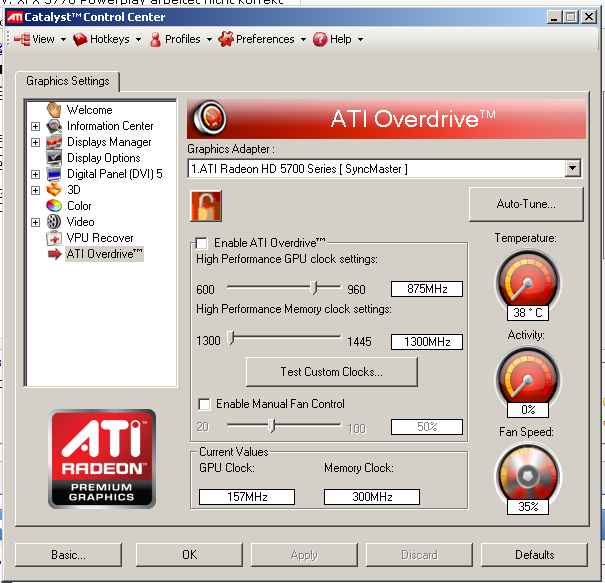Screen dimensions: 605x583
Task: Click the 875MHz GPU clock field
Action: pyautogui.click(x=427, y=289)
